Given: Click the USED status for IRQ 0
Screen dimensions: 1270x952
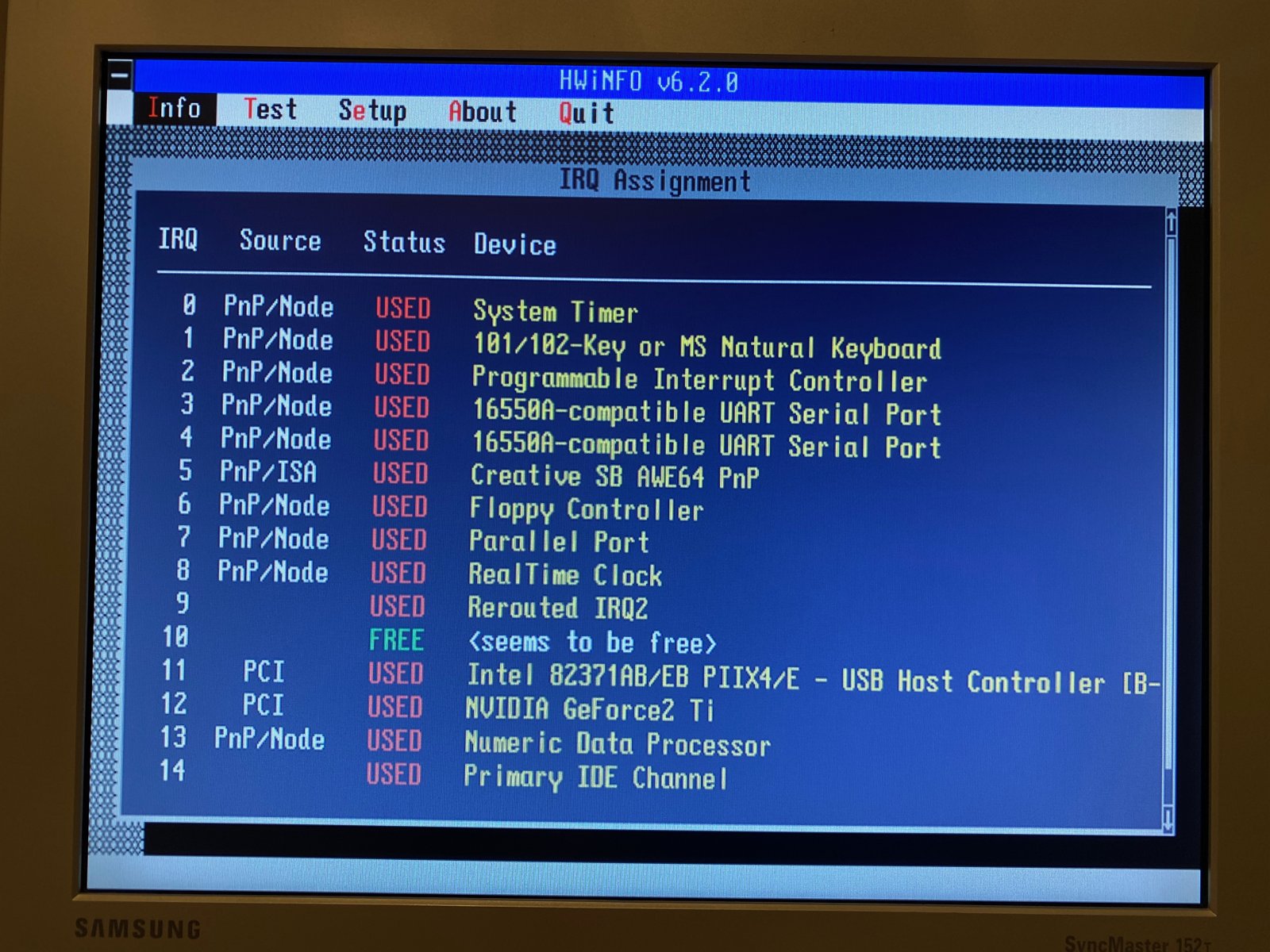Looking at the screenshot, I should tap(403, 308).
